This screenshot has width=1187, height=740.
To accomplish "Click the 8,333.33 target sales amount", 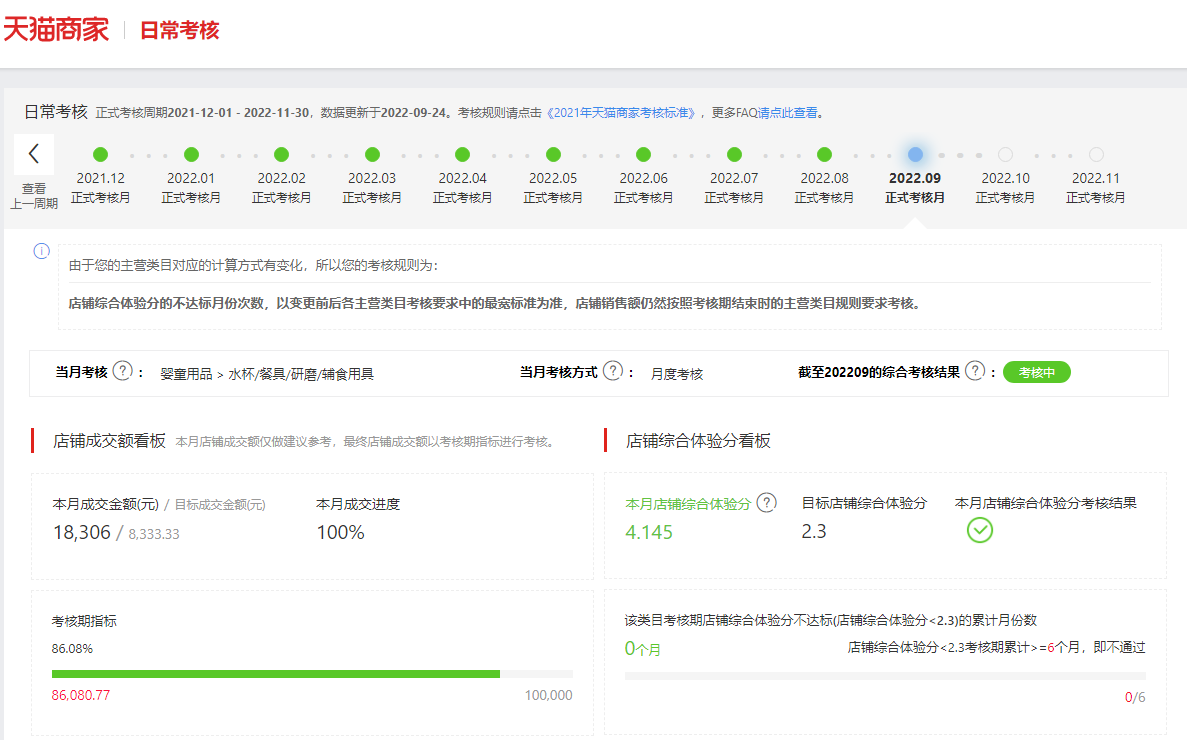I will click(x=154, y=534).
